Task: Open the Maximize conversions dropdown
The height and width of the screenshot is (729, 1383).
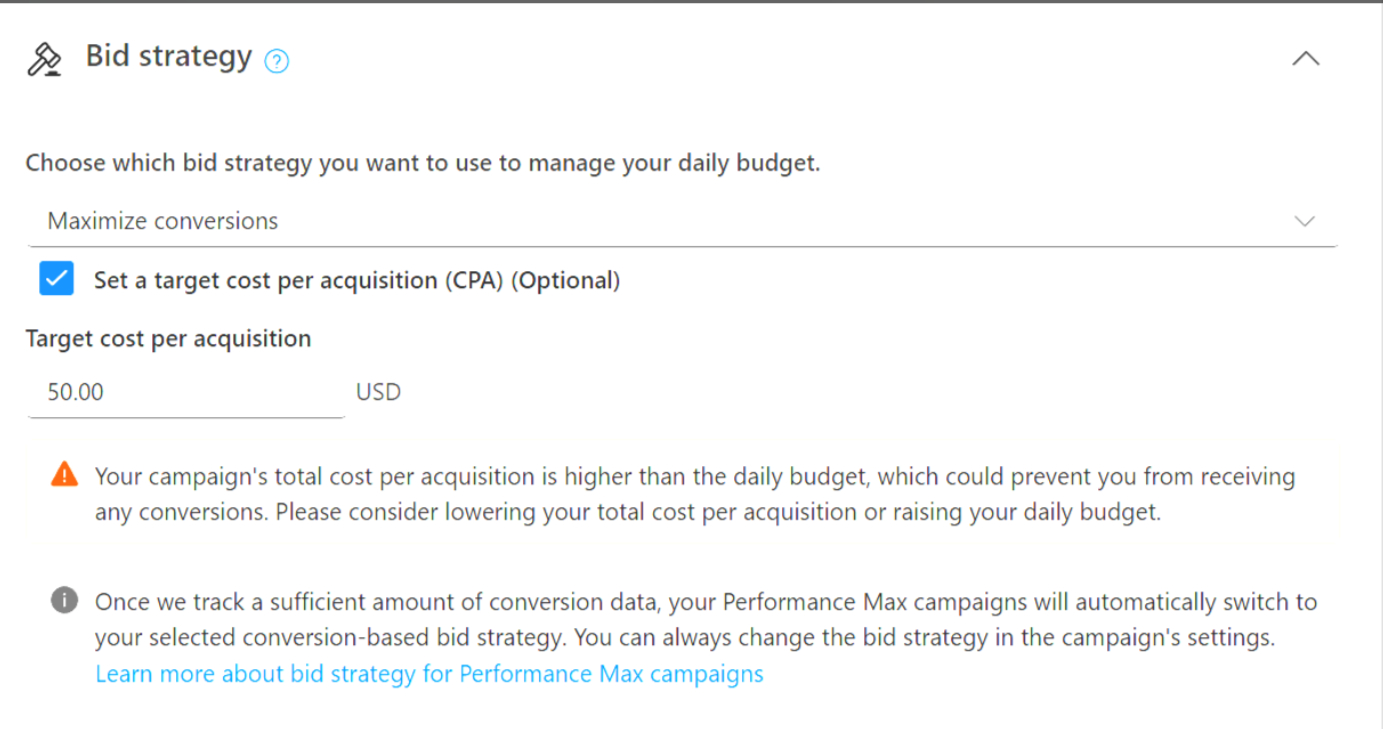Action: click(x=660, y=221)
